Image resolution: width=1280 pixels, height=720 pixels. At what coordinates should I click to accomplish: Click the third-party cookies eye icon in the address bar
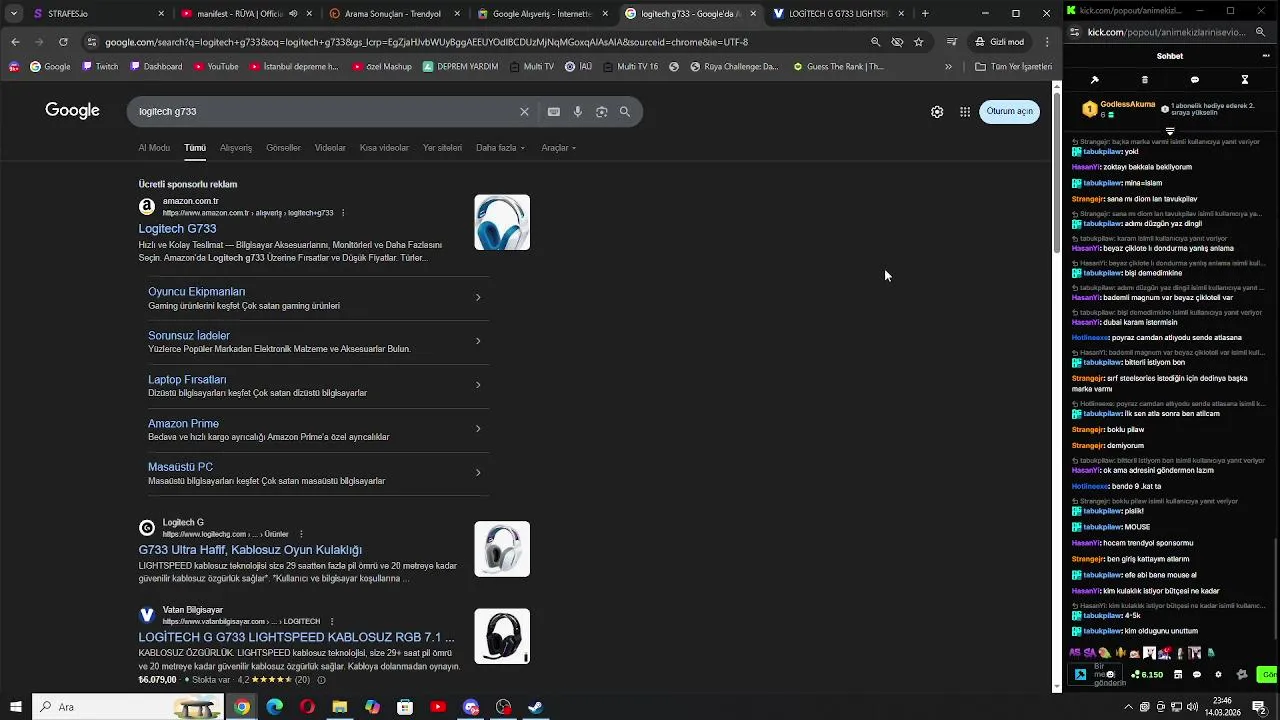pyautogui.click(x=897, y=42)
